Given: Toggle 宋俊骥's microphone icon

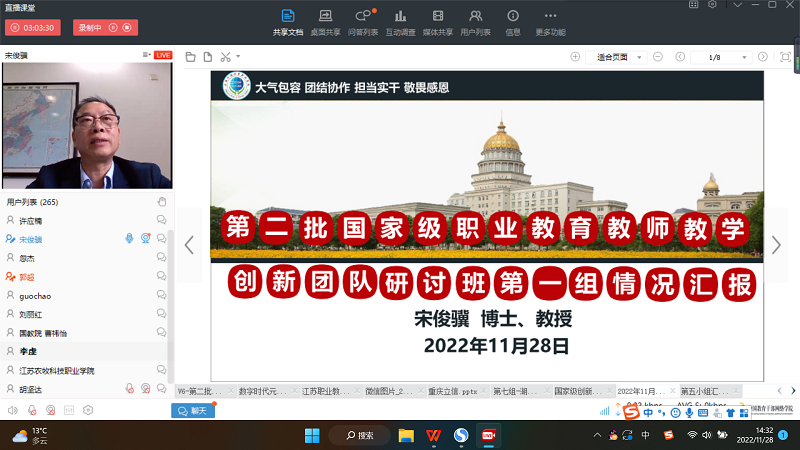Looking at the screenshot, I should [129, 238].
